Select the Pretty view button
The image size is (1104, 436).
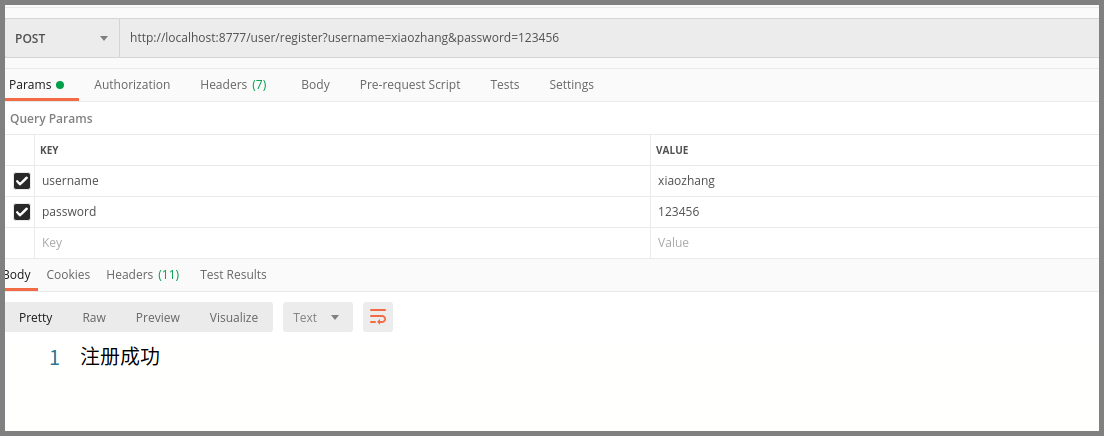[36, 318]
